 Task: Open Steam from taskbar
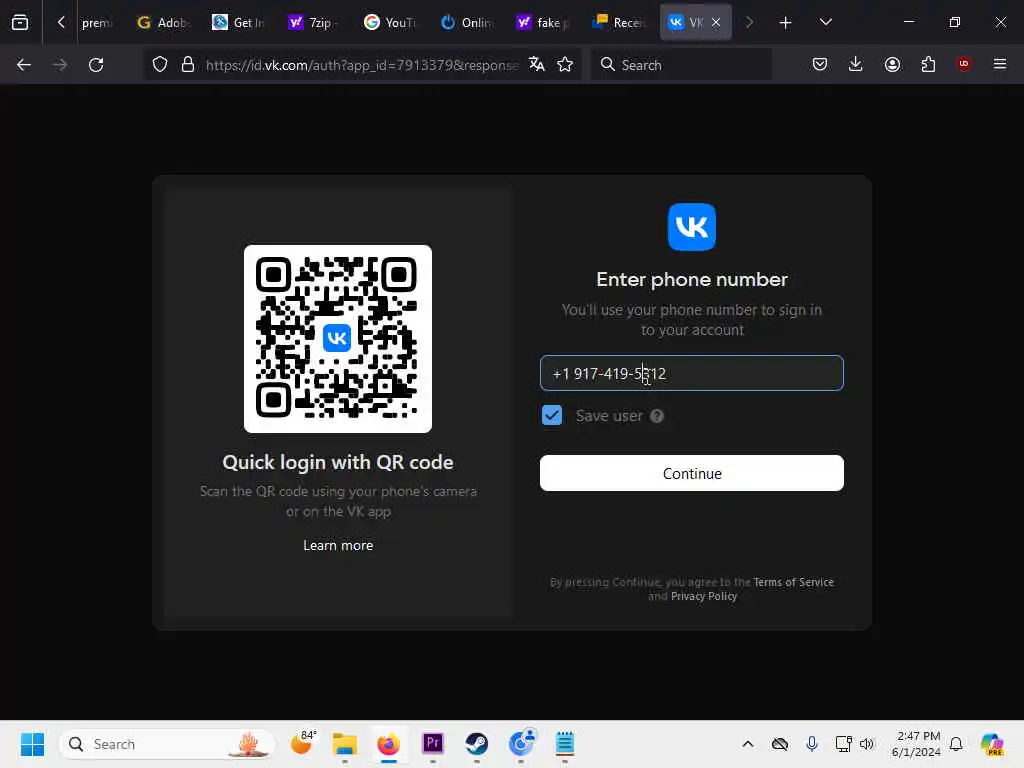(x=477, y=744)
